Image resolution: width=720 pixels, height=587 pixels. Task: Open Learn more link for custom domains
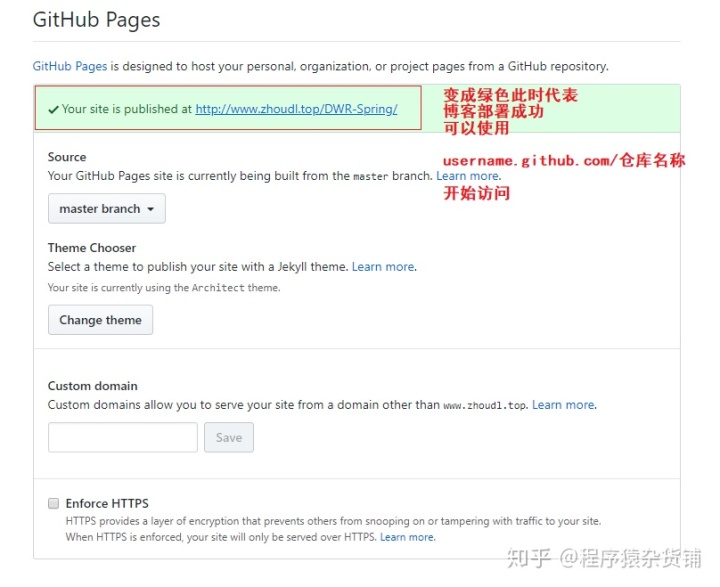coord(563,405)
